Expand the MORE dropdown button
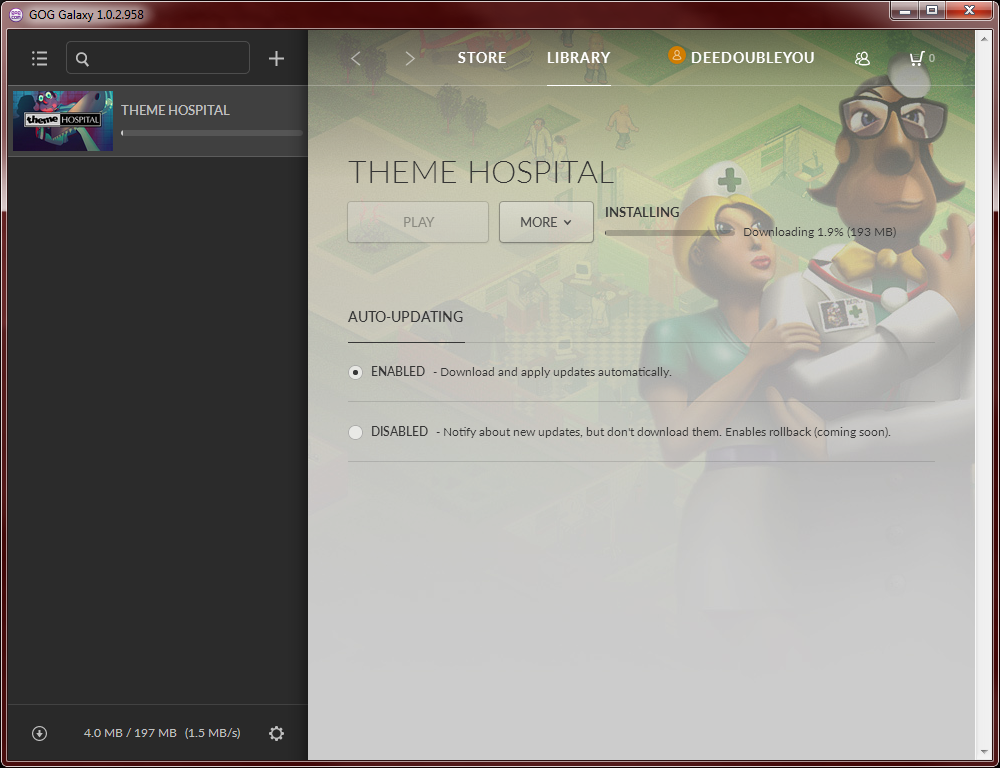1000x768 pixels. point(546,222)
